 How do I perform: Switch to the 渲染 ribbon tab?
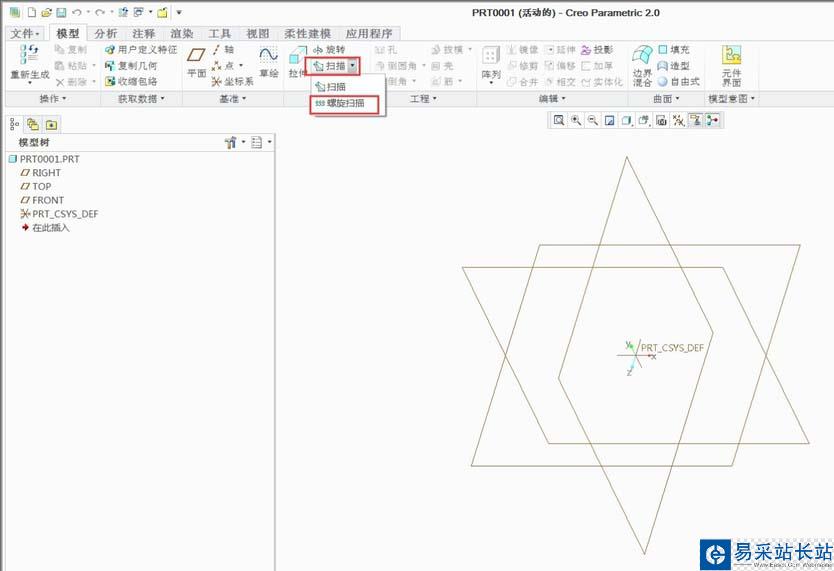pyautogui.click(x=182, y=33)
